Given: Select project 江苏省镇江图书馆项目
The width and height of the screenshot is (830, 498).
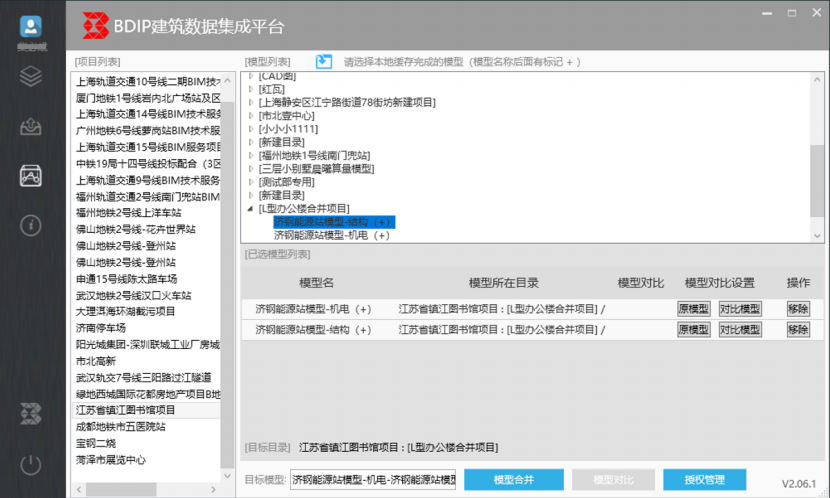Looking at the screenshot, I should [146, 410].
